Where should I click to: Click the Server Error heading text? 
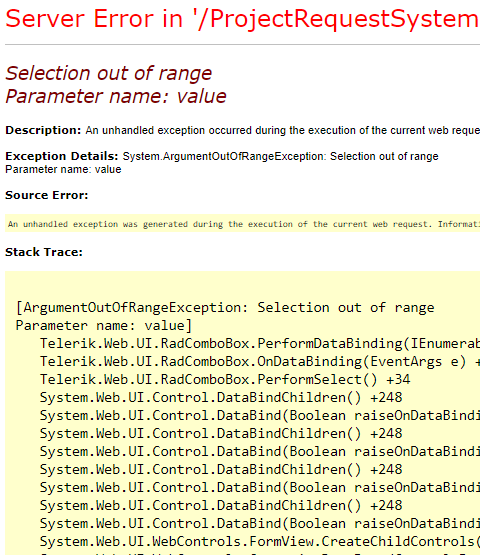click(242, 19)
